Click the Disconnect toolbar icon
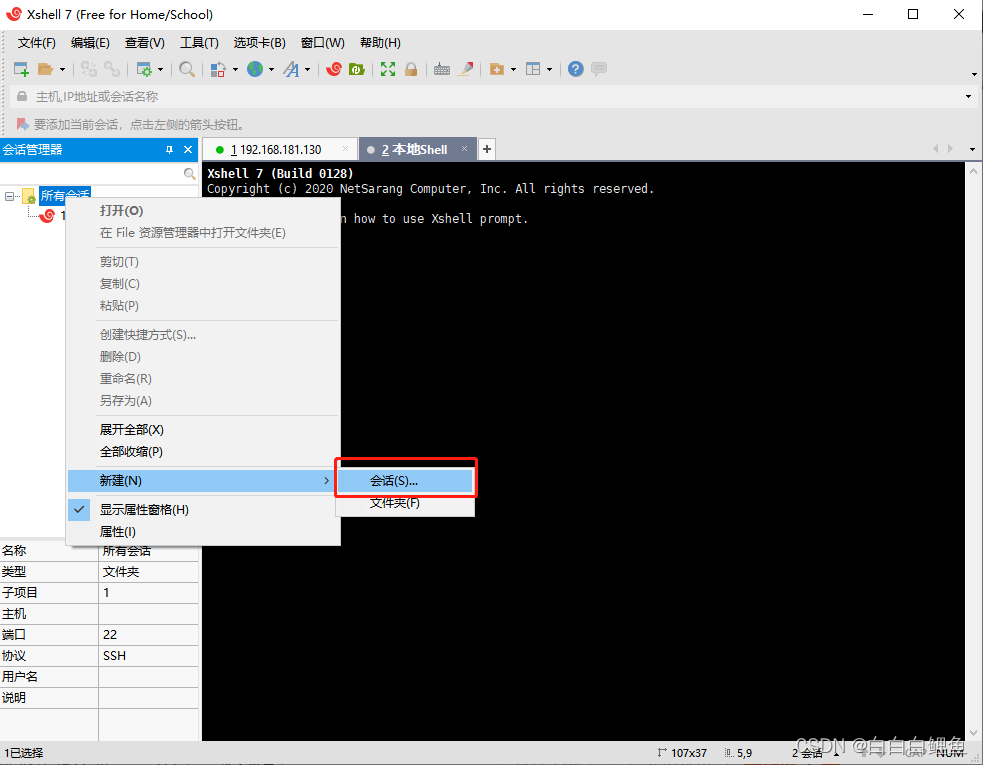Viewport: 983px width, 765px height. pos(89,69)
